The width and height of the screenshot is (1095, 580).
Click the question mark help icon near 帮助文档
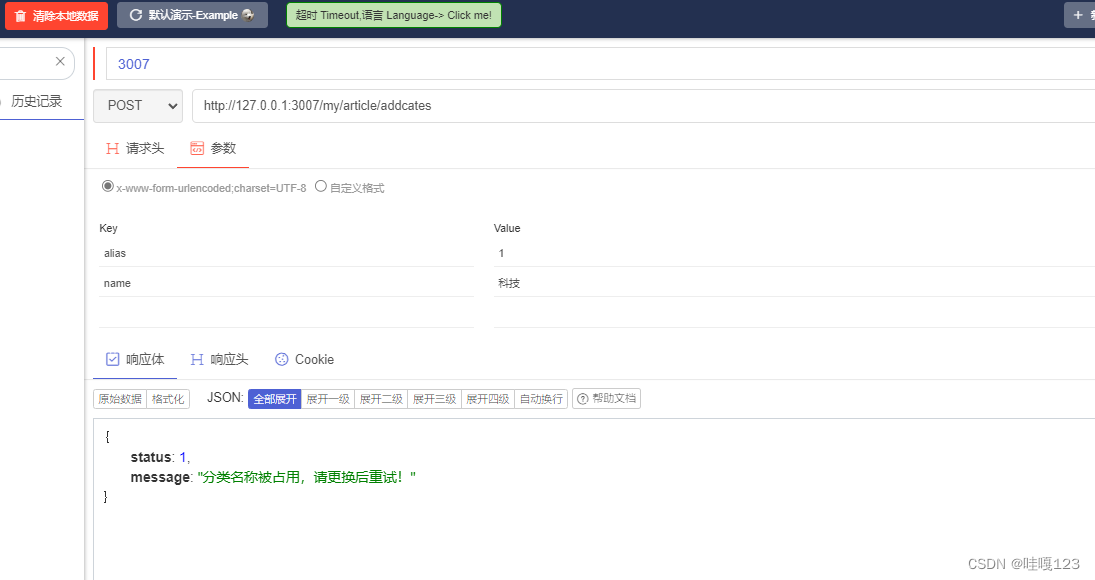point(582,398)
